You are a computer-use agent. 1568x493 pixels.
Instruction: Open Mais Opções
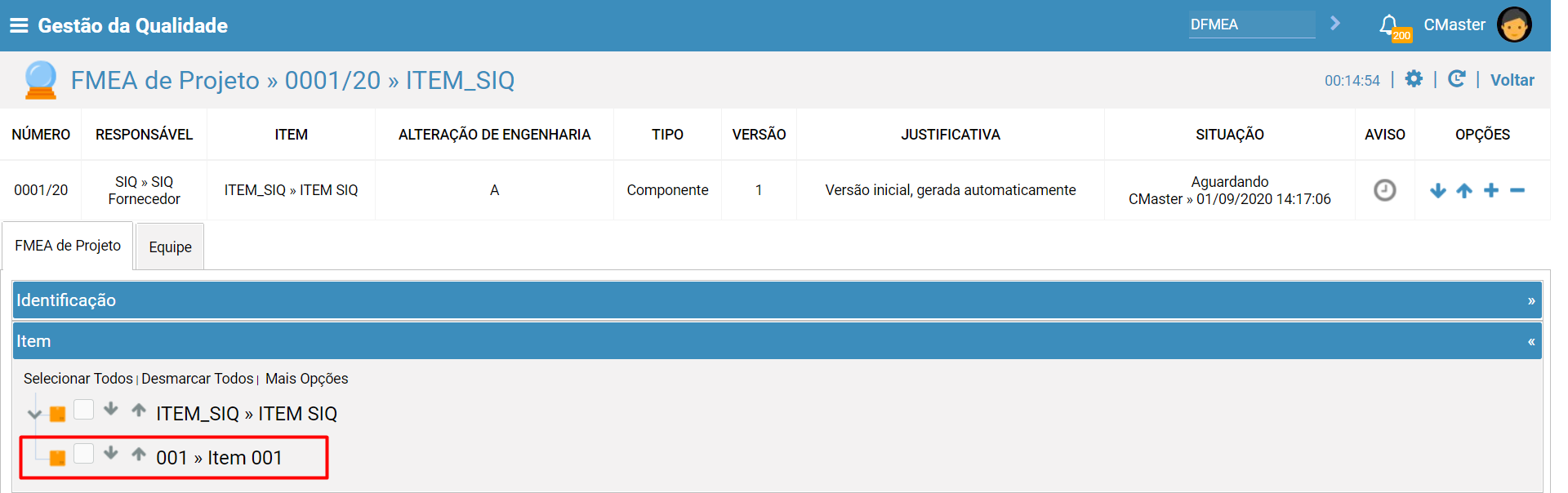point(306,379)
